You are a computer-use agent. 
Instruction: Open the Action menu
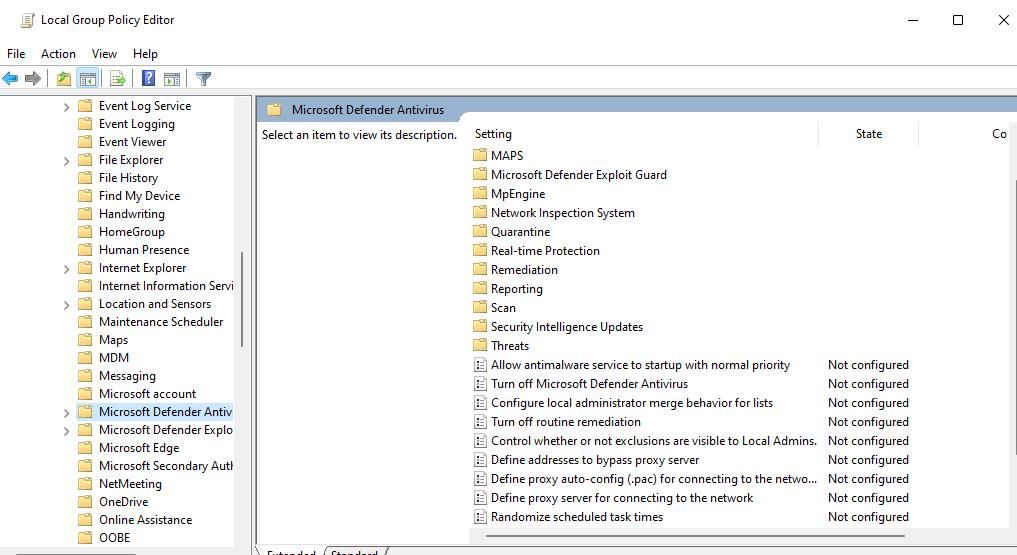click(58, 54)
